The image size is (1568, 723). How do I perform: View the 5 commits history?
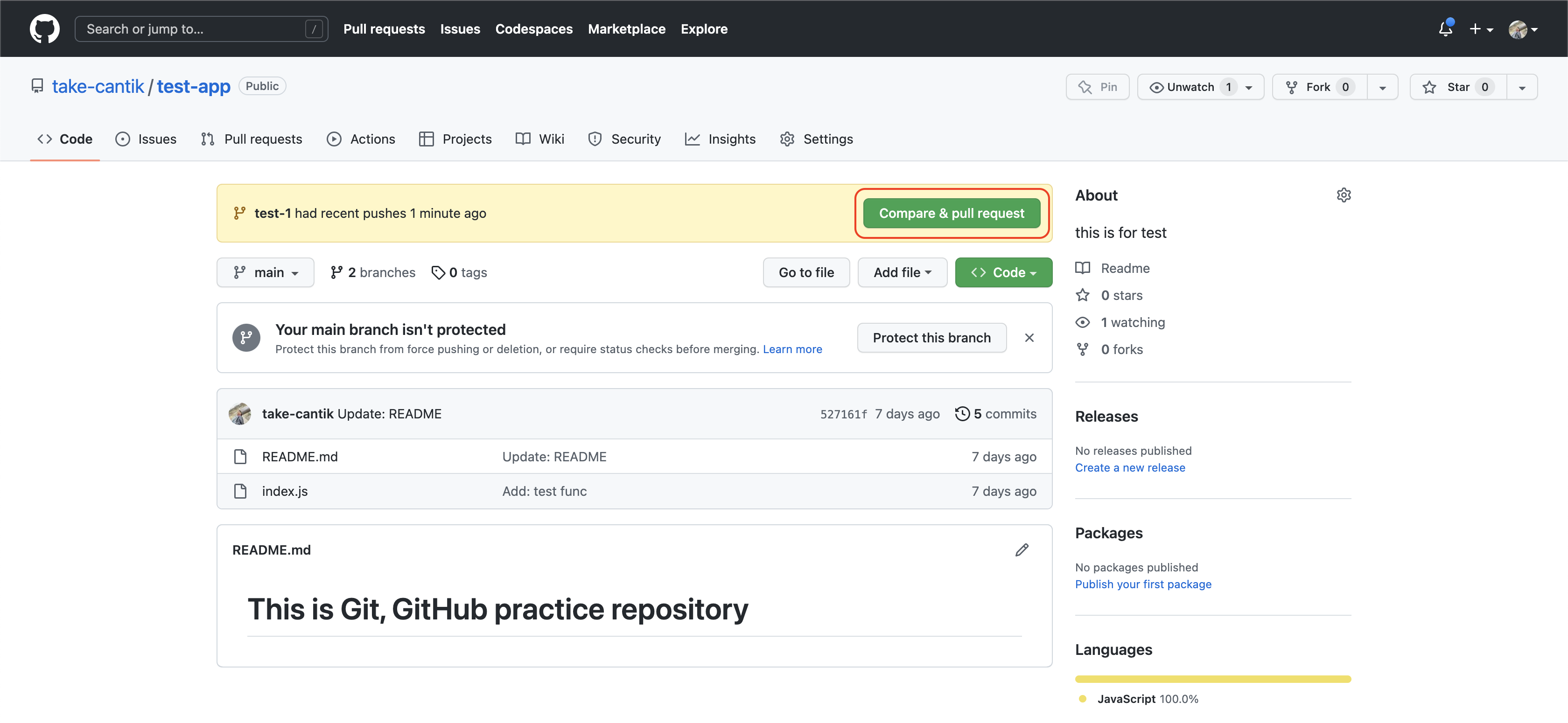pos(996,414)
